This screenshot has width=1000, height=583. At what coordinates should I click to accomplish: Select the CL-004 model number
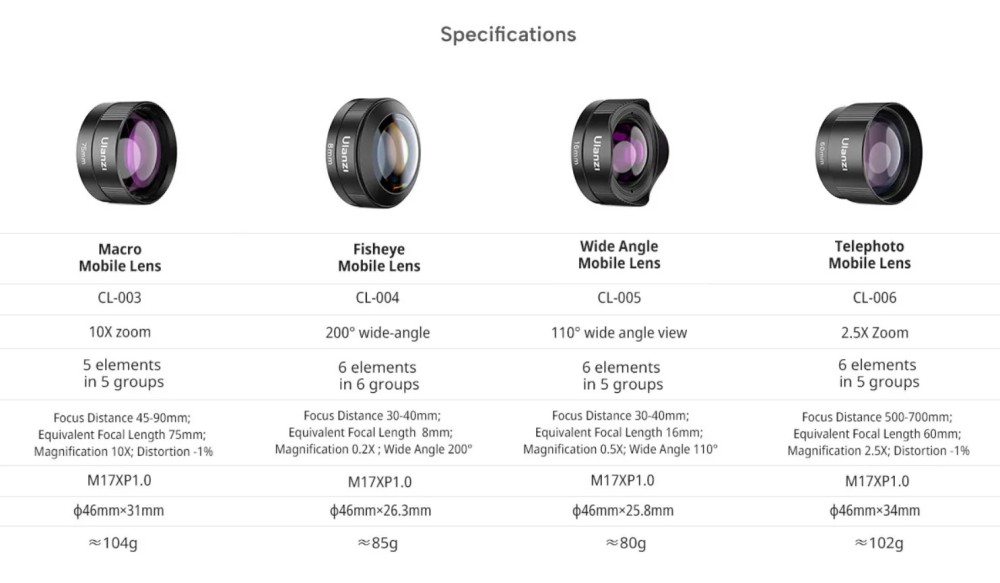[378, 298]
